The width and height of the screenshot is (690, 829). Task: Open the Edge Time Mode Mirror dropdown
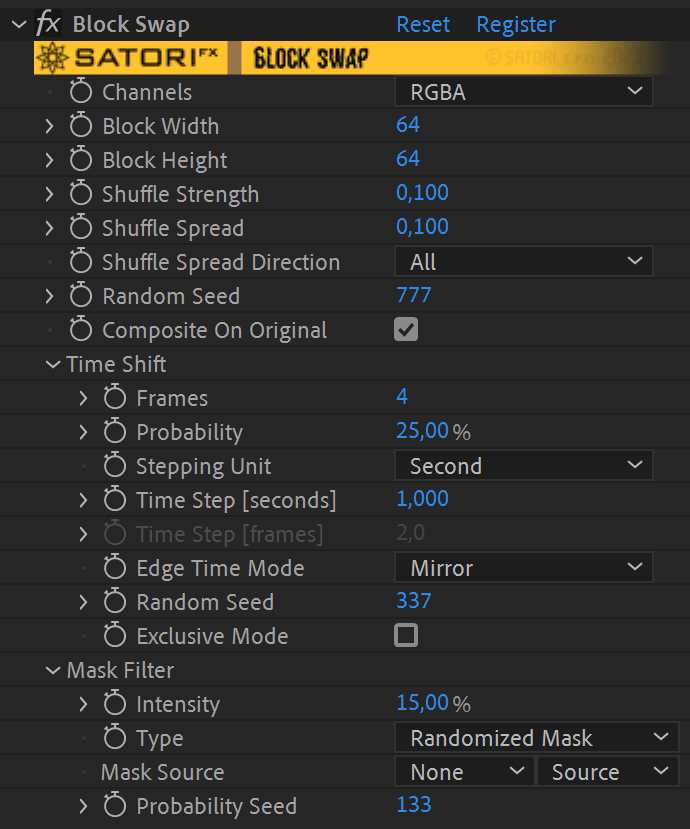[523, 567]
